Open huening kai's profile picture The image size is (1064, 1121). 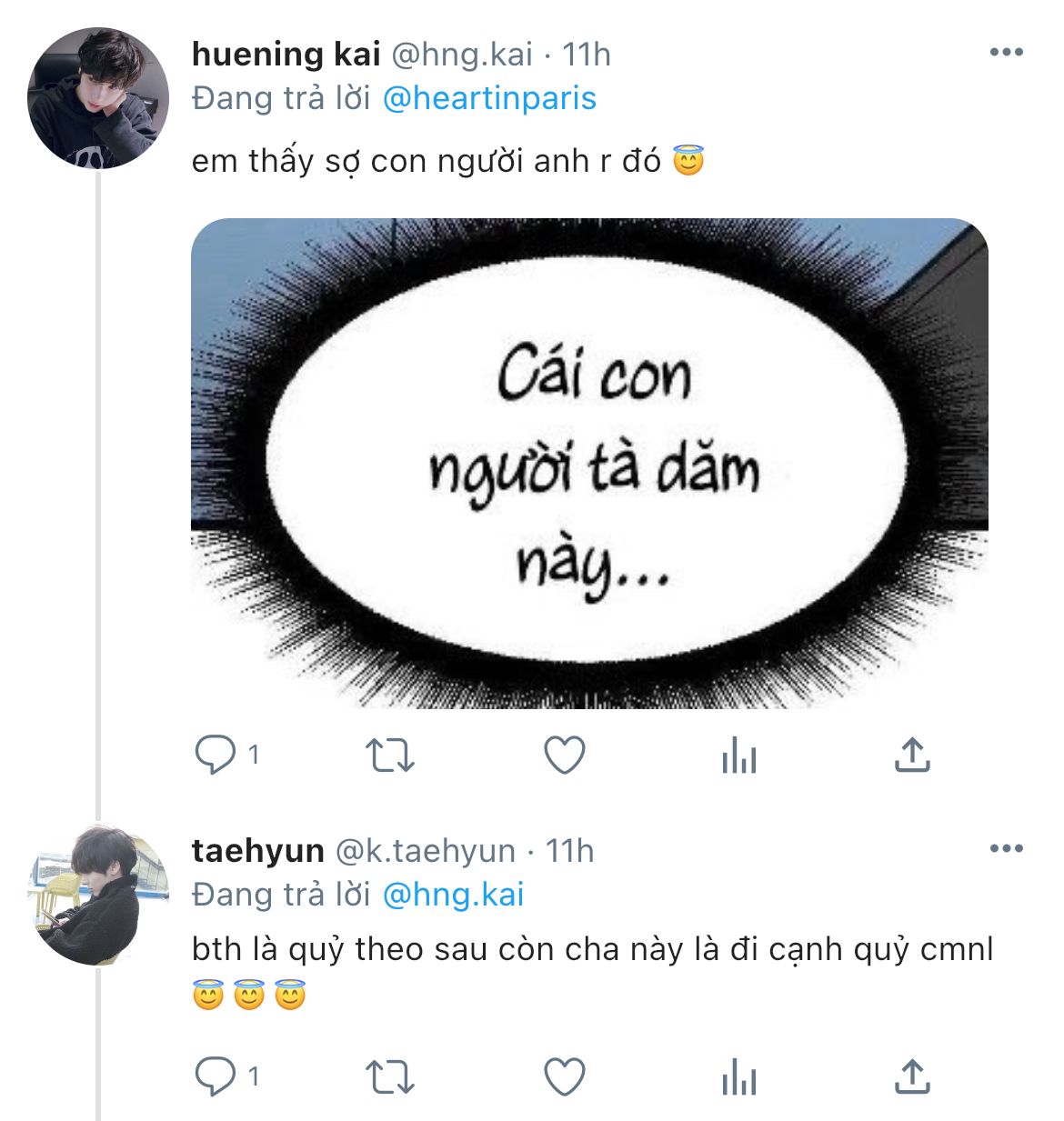pyautogui.click(x=98, y=98)
